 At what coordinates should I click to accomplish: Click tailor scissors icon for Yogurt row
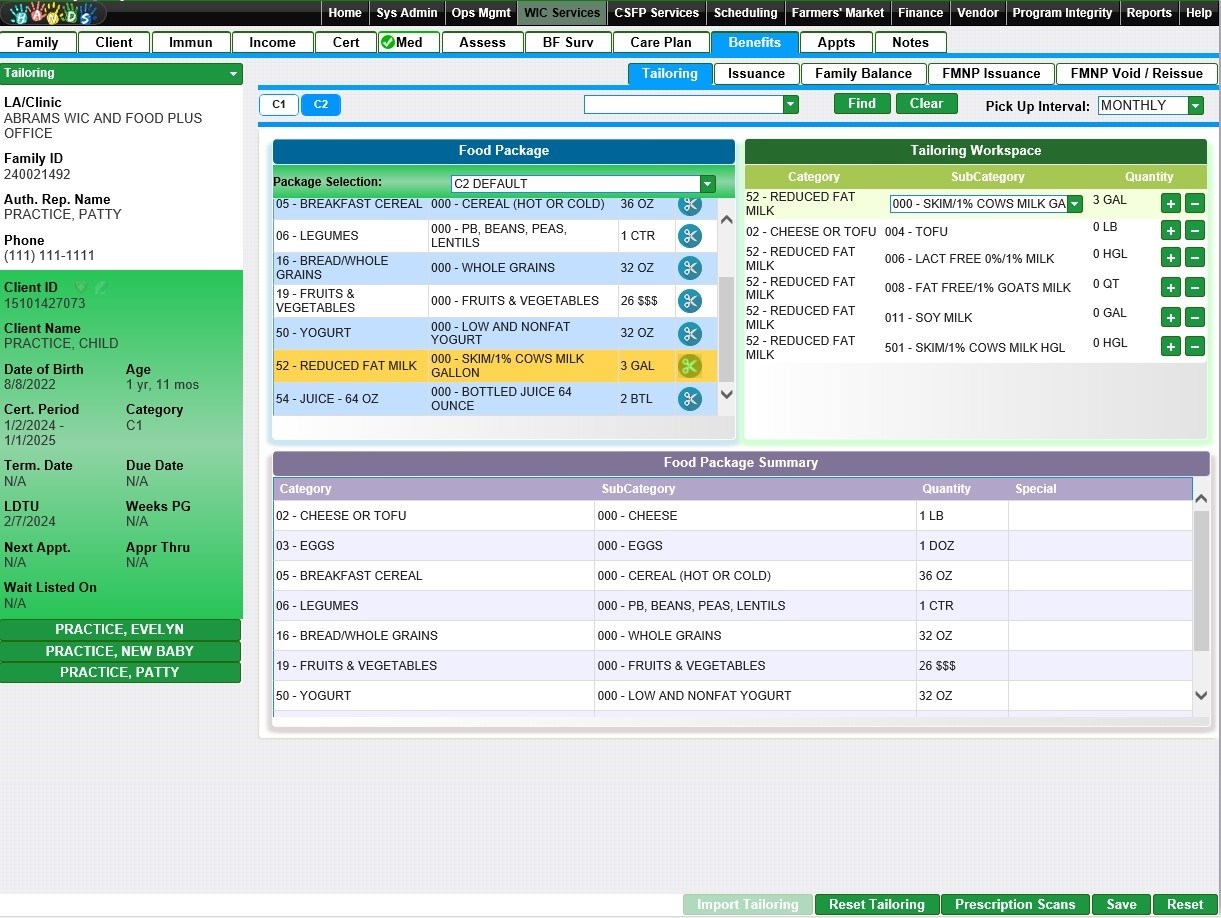(x=690, y=334)
